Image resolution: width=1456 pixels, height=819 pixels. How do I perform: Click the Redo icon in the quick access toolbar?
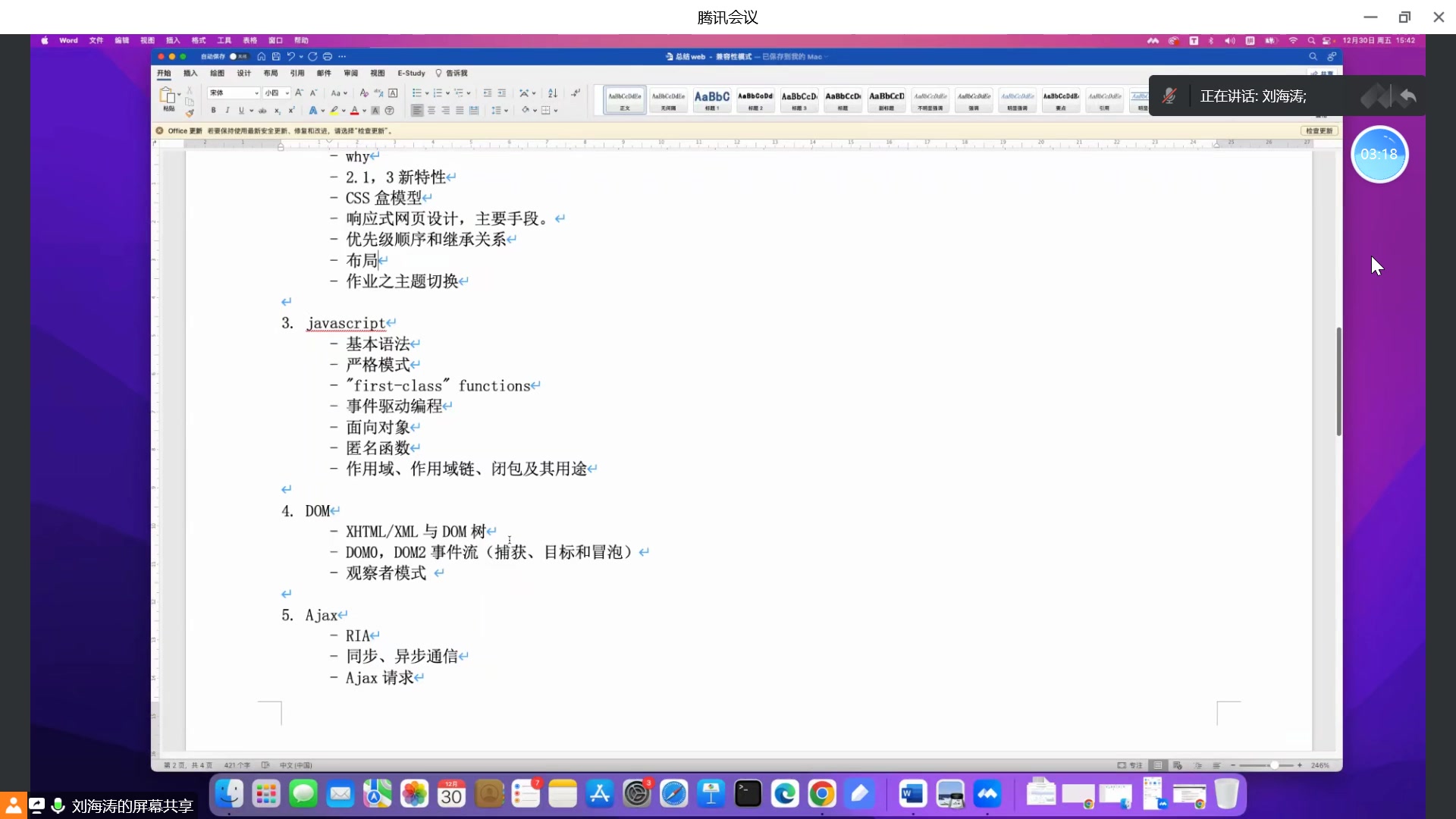pyautogui.click(x=312, y=57)
